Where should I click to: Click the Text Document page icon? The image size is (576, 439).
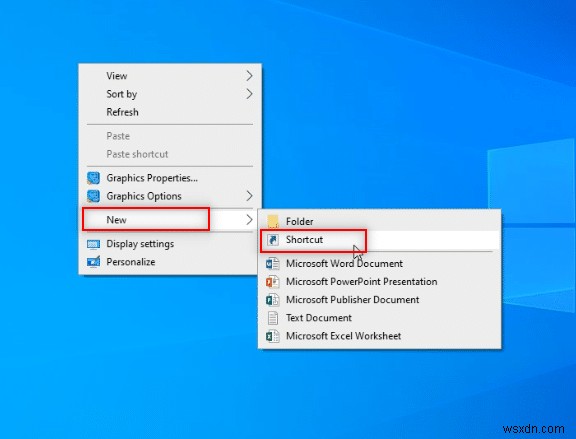(x=273, y=318)
